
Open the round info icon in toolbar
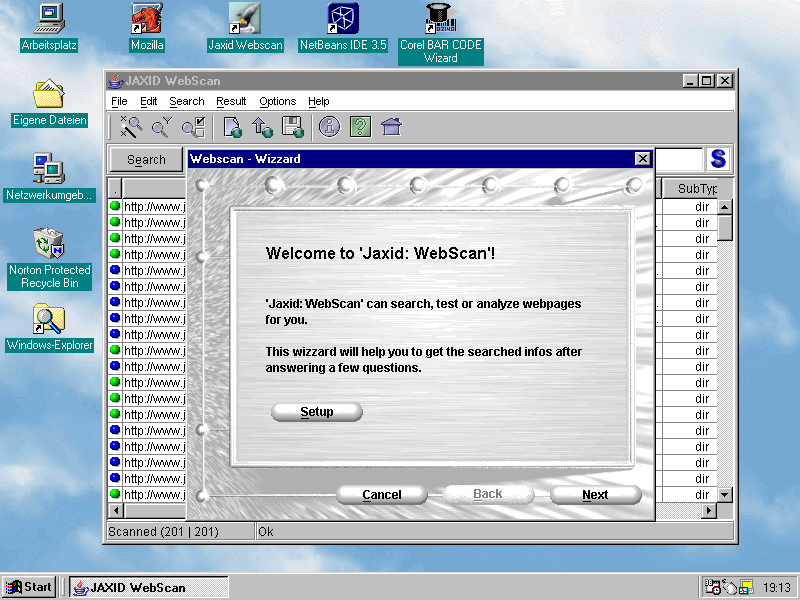click(330, 127)
